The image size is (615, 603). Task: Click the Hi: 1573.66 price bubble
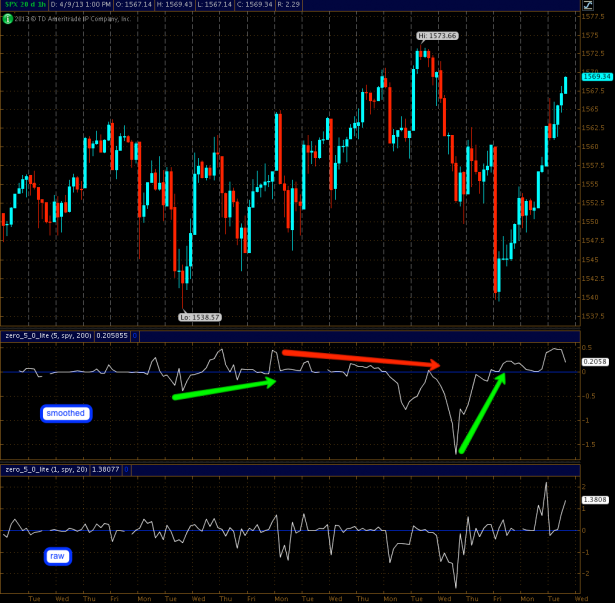pos(437,36)
